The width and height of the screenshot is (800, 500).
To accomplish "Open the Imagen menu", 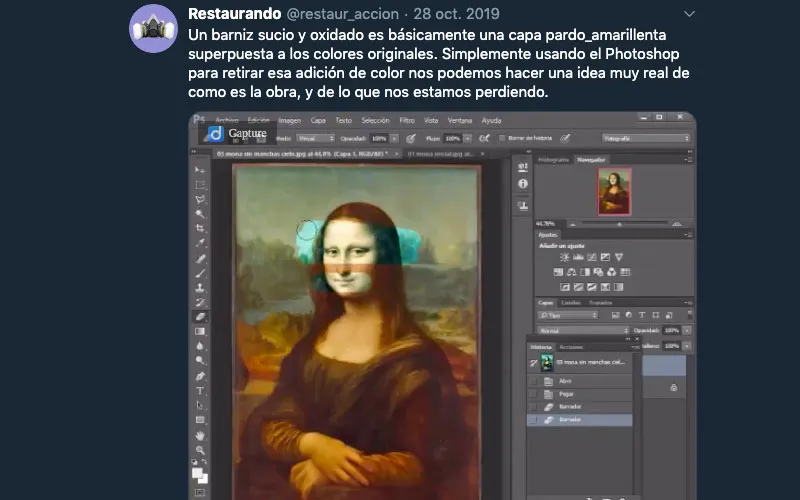I will (289, 120).
